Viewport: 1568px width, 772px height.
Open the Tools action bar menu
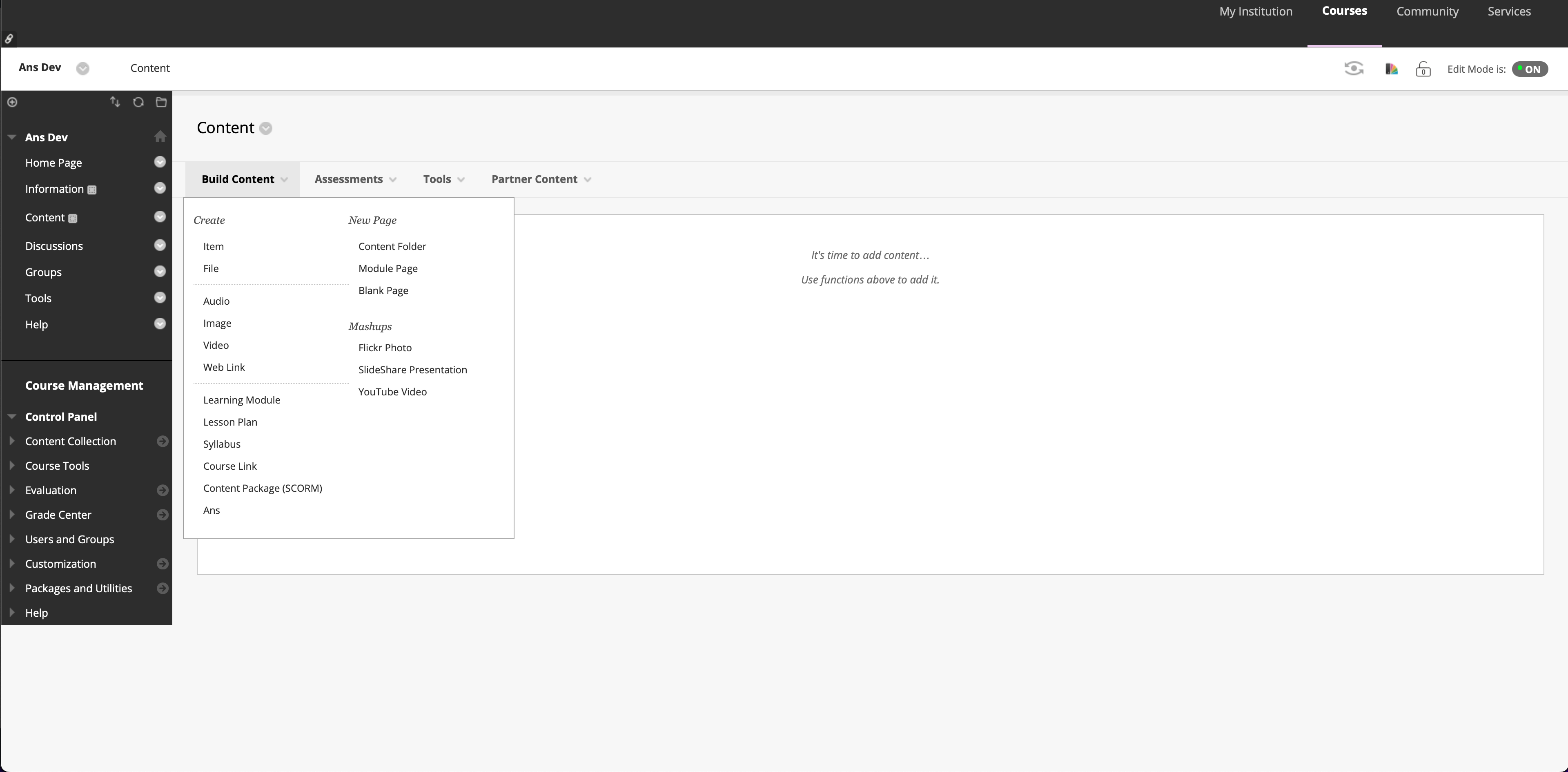[x=444, y=179]
